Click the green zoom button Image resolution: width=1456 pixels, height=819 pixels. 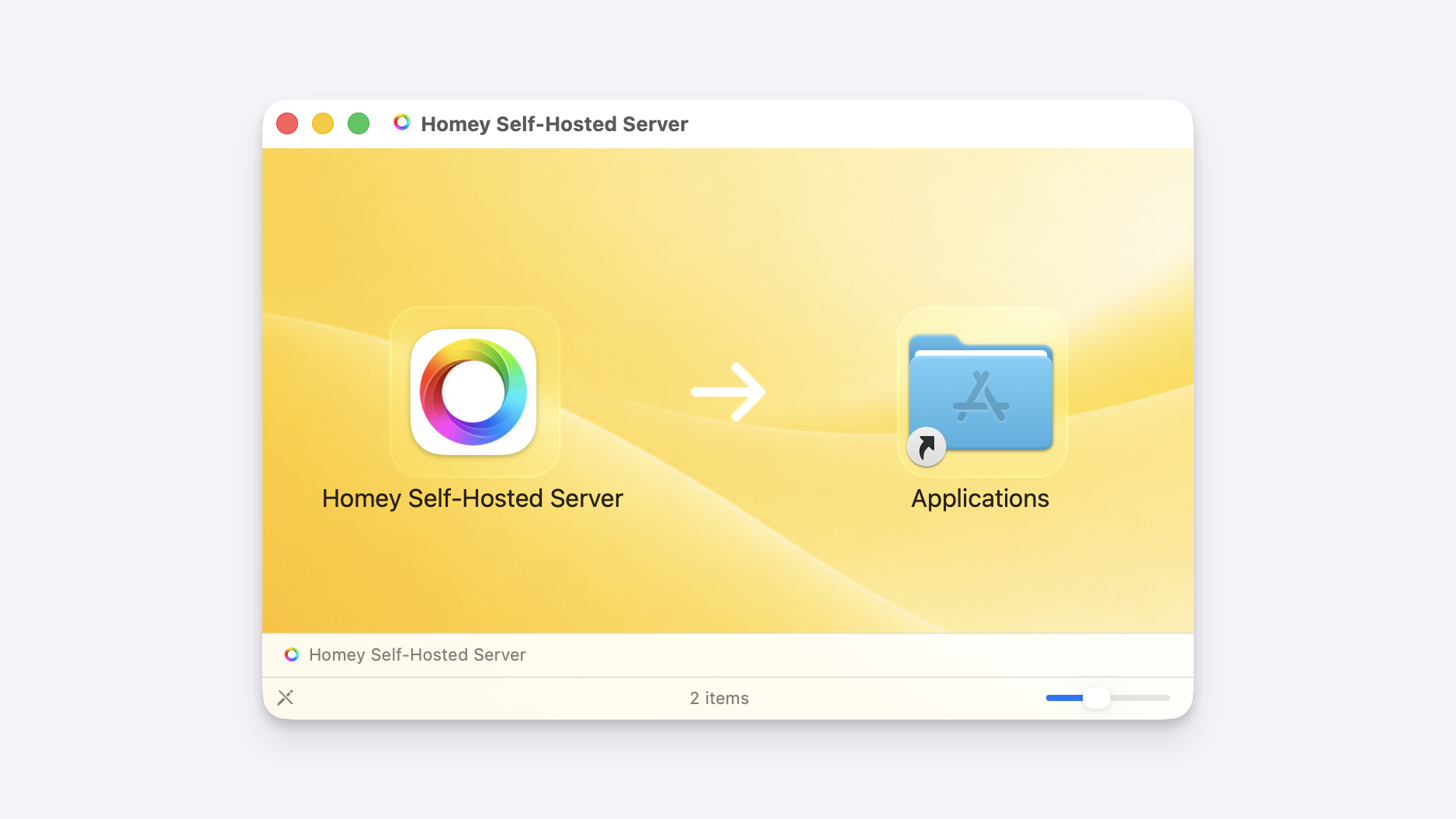(359, 123)
